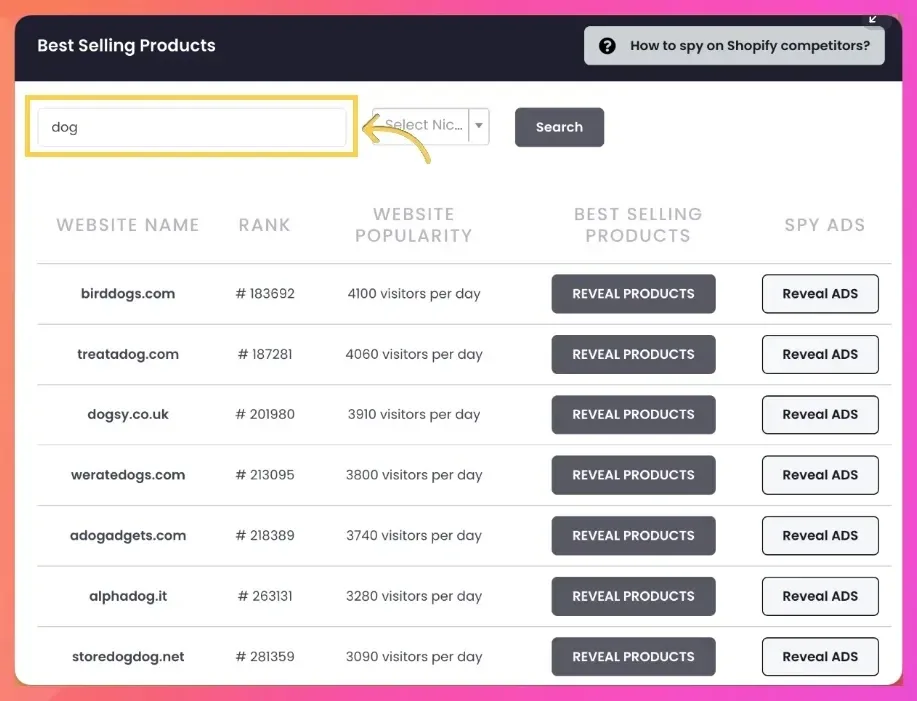Click '3800 visitors per day' cell
The height and width of the screenshot is (701, 917).
(x=414, y=475)
